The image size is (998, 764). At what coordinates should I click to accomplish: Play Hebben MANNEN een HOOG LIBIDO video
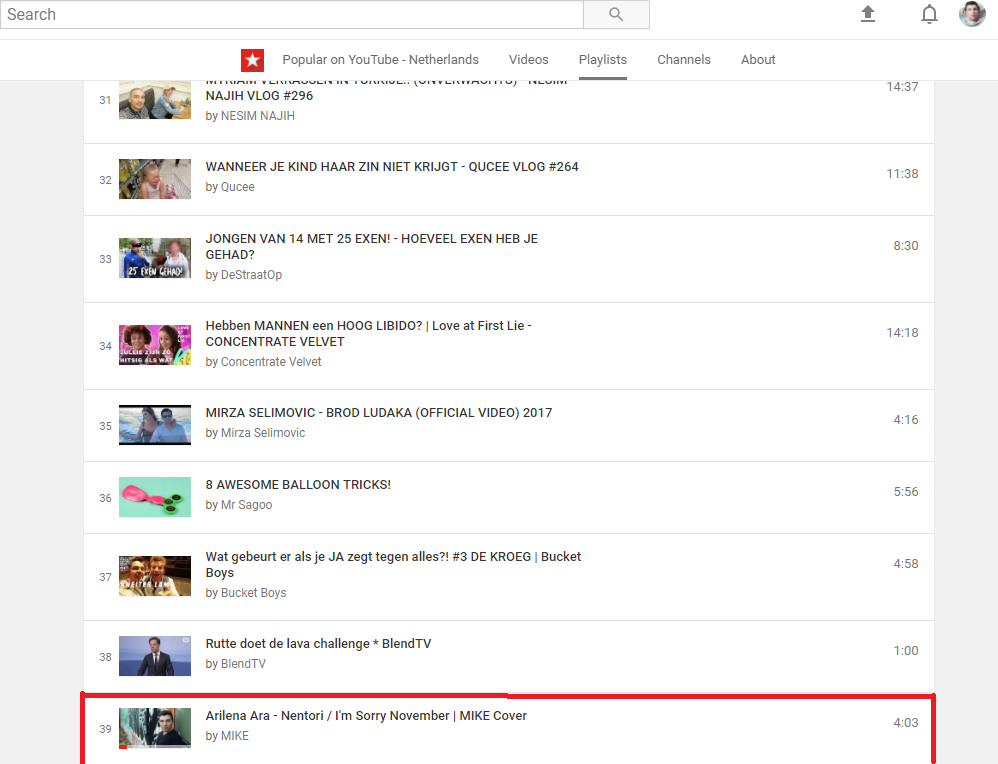[x=369, y=334]
